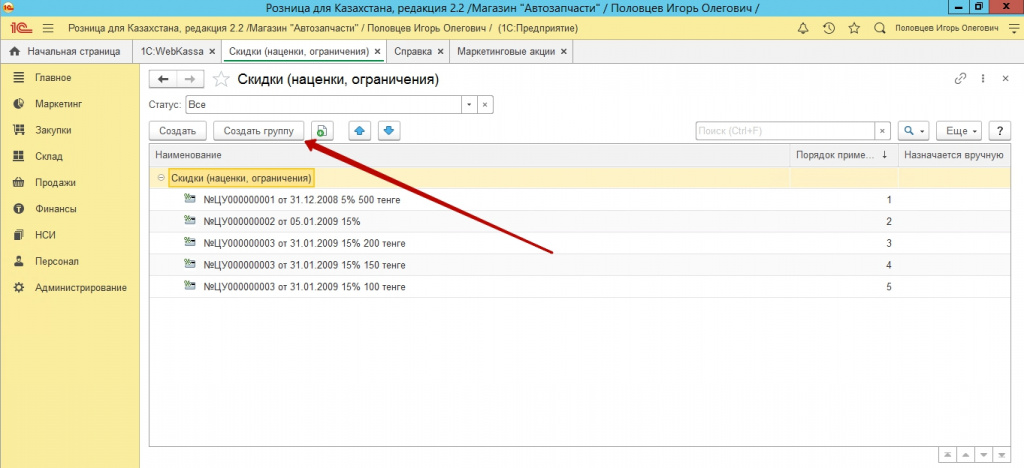Image resolution: width=1024 pixels, height=468 pixels.
Task: Open global search magnifier icon
Action: coord(879,29)
